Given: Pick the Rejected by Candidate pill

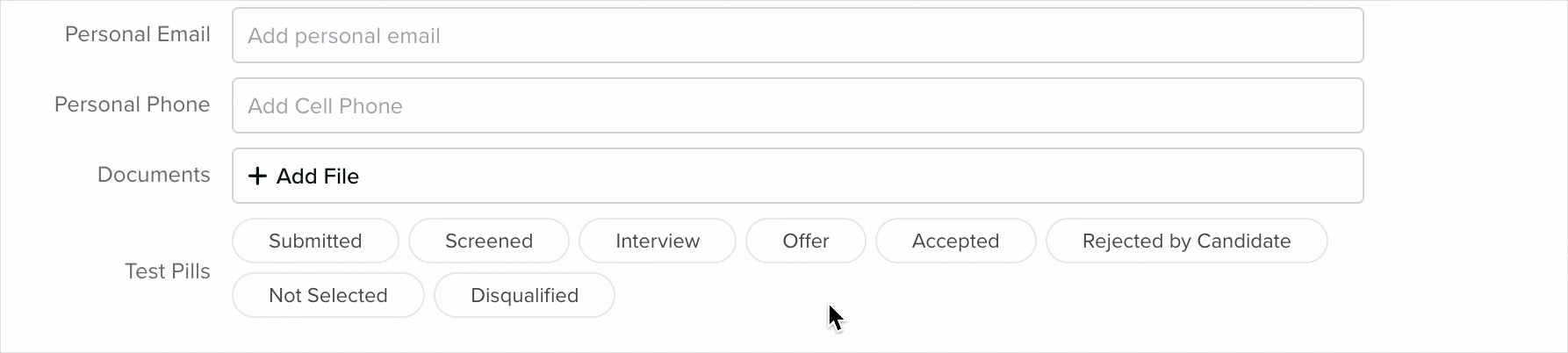Looking at the screenshot, I should [1187, 241].
